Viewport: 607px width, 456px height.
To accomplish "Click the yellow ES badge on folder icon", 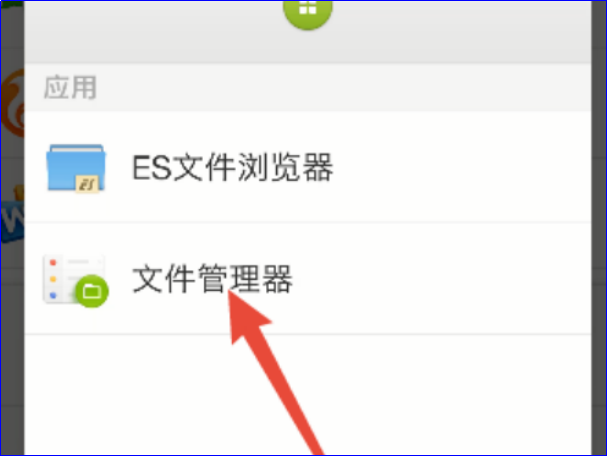I will [x=87, y=183].
